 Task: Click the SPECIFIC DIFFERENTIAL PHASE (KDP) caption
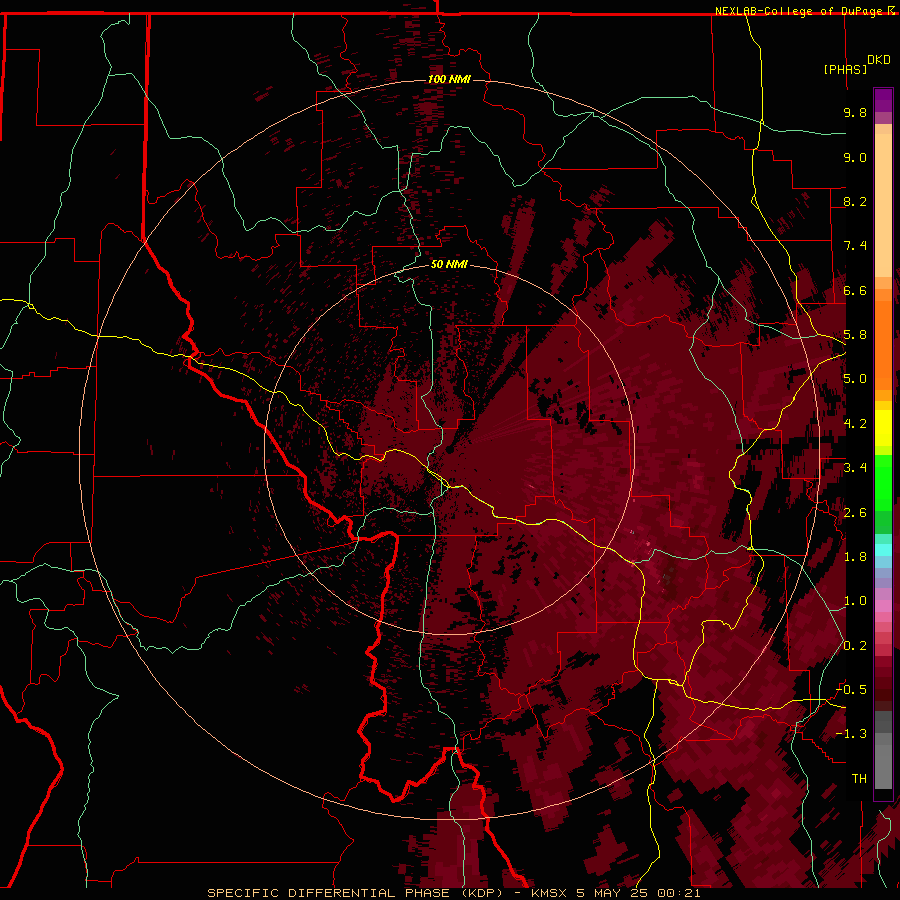tap(355, 893)
